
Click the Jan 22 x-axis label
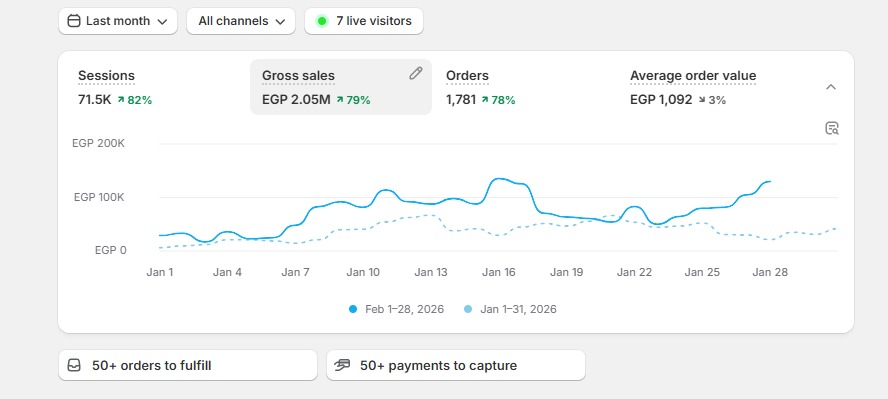(634, 272)
